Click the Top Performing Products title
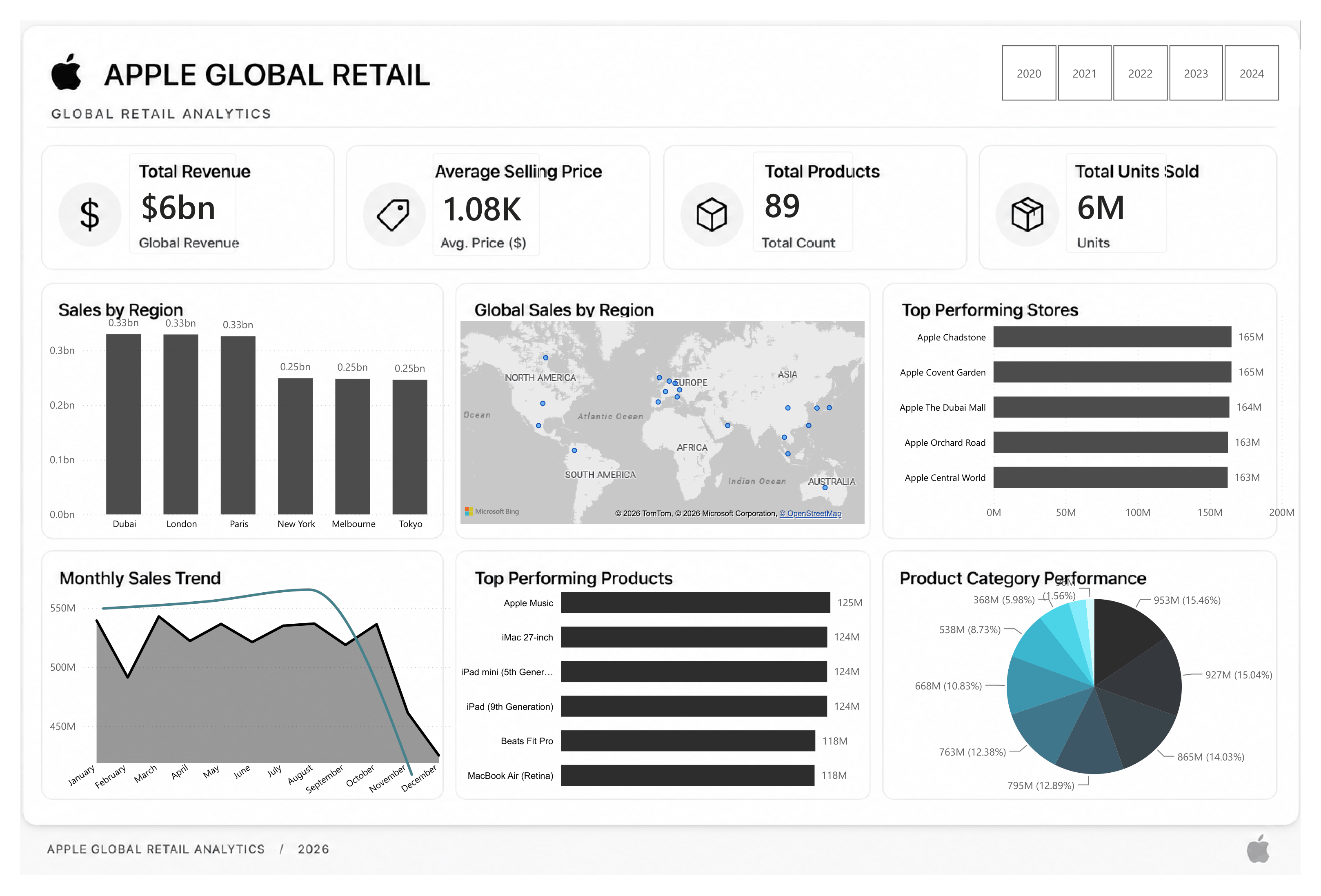The width and height of the screenshot is (1321, 896). 574,578
